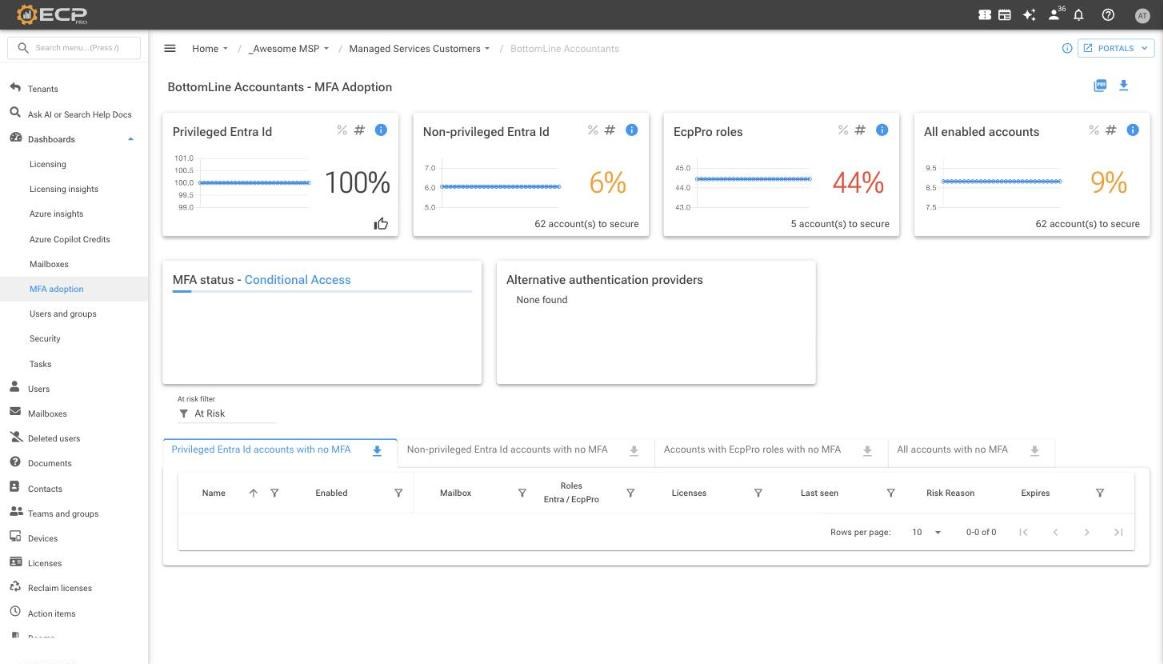1163x664 pixels.
Task: Sort Name column ascending arrow
Action: tap(253, 493)
